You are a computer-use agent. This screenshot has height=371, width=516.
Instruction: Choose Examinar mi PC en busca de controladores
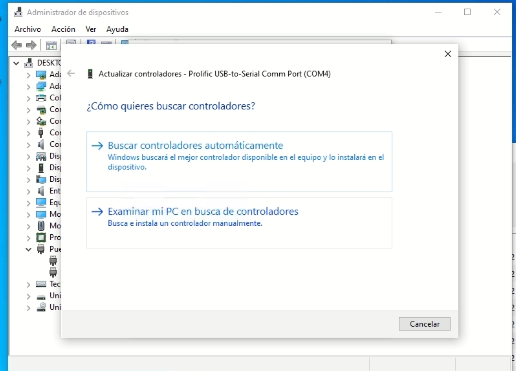tap(239, 223)
